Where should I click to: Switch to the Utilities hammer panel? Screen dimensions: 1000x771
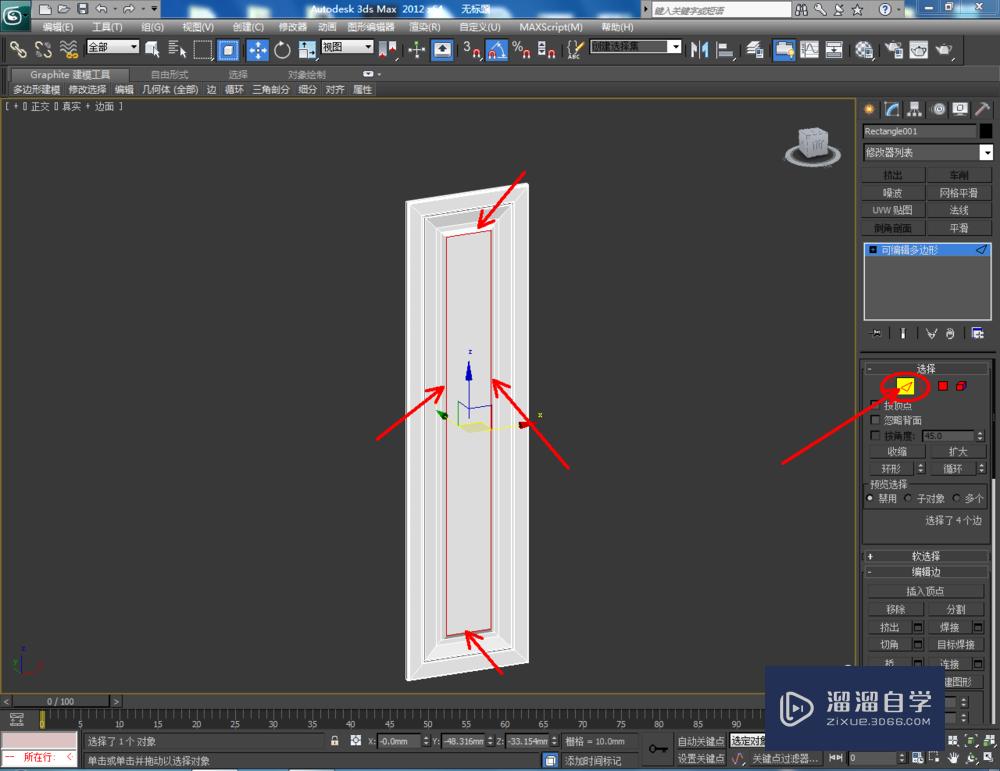(982, 109)
